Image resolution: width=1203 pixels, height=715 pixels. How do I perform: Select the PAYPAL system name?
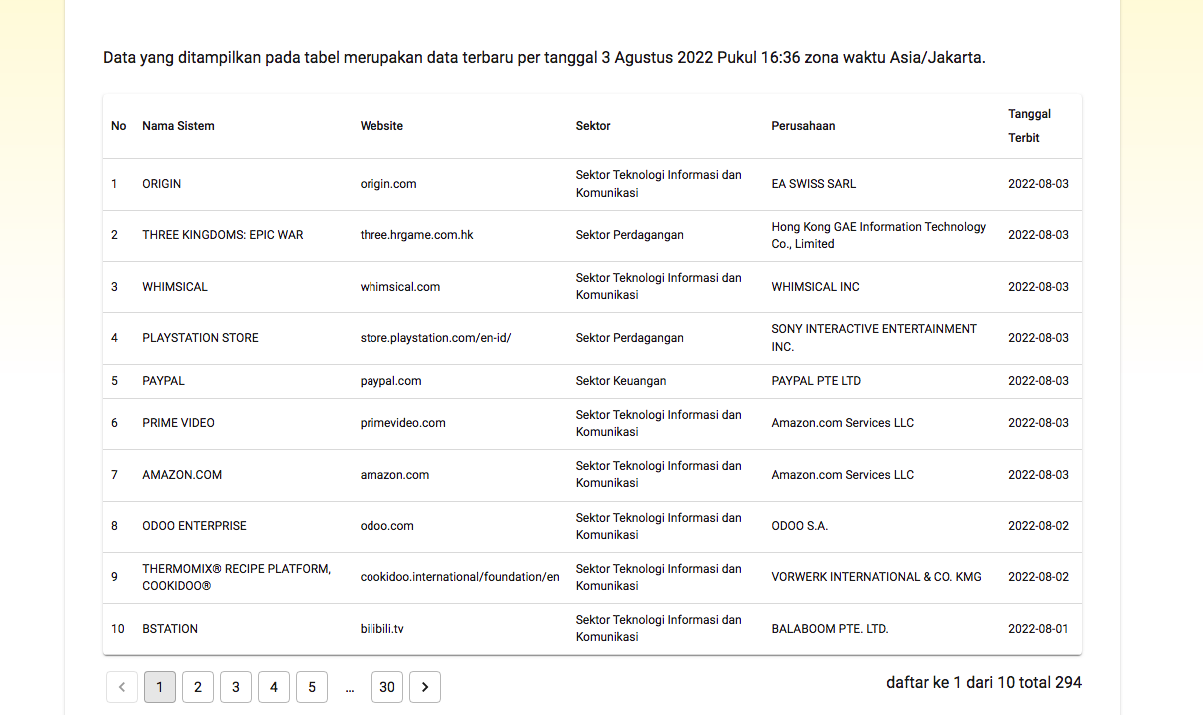pos(163,381)
